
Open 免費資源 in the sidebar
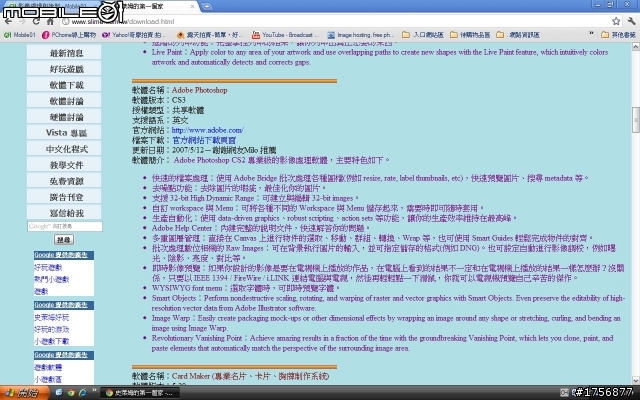point(64,181)
